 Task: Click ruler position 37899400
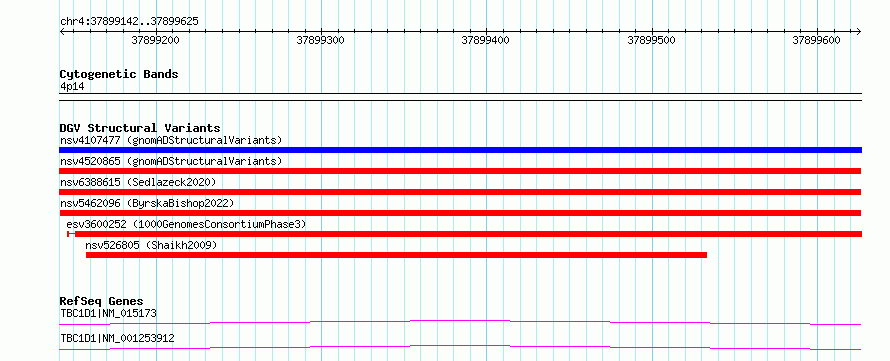coord(486,40)
